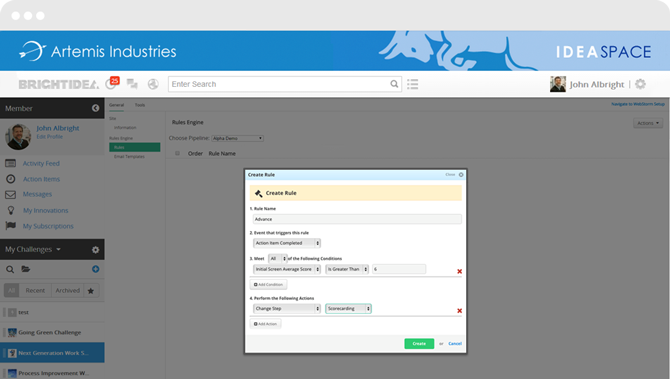Image resolution: width=670 pixels, height=379 pixels.
Task: Click the Order column header
Action: [195, 153]
